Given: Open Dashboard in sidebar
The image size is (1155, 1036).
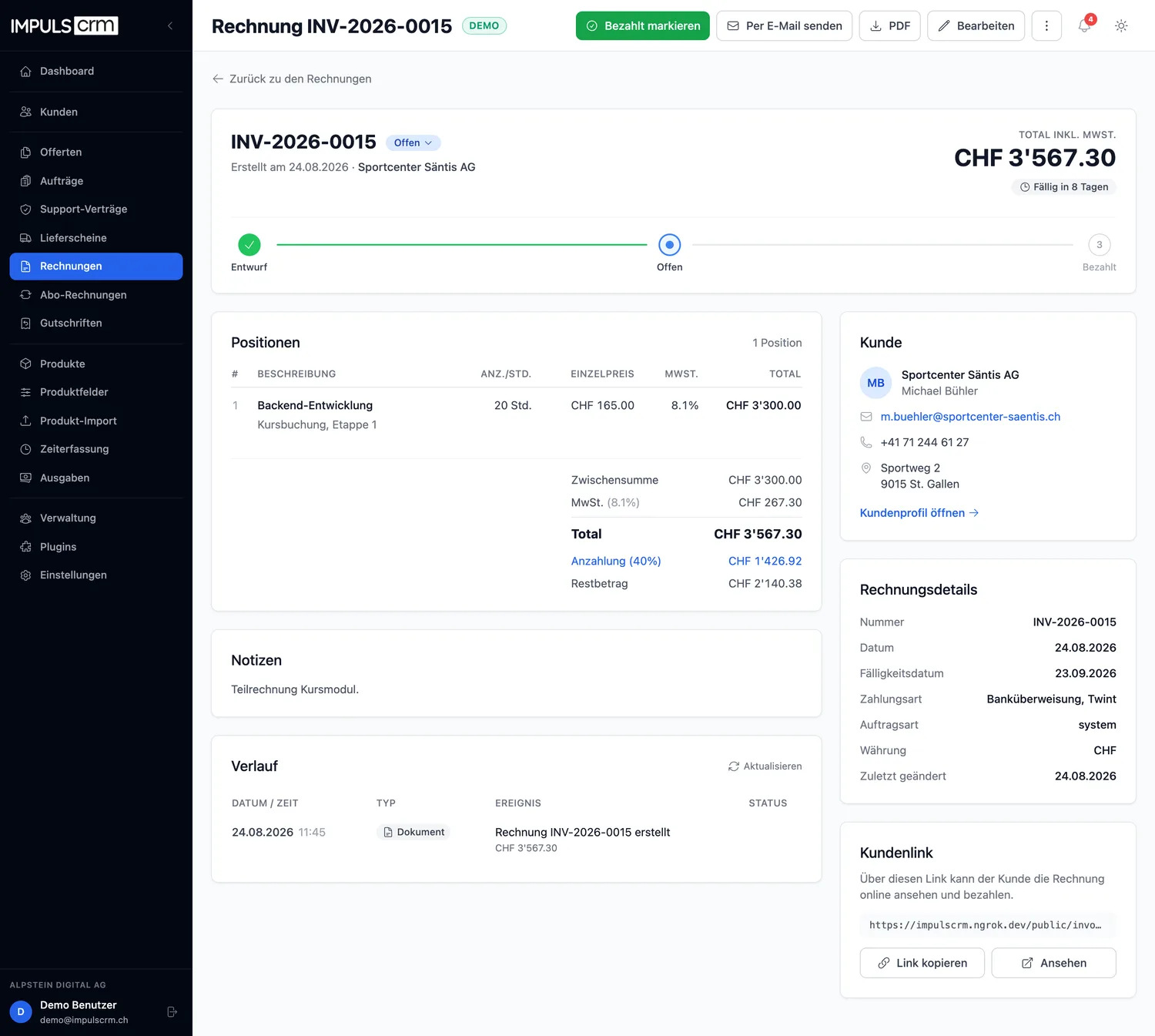Looking at the screenshot, I should 96,71.
